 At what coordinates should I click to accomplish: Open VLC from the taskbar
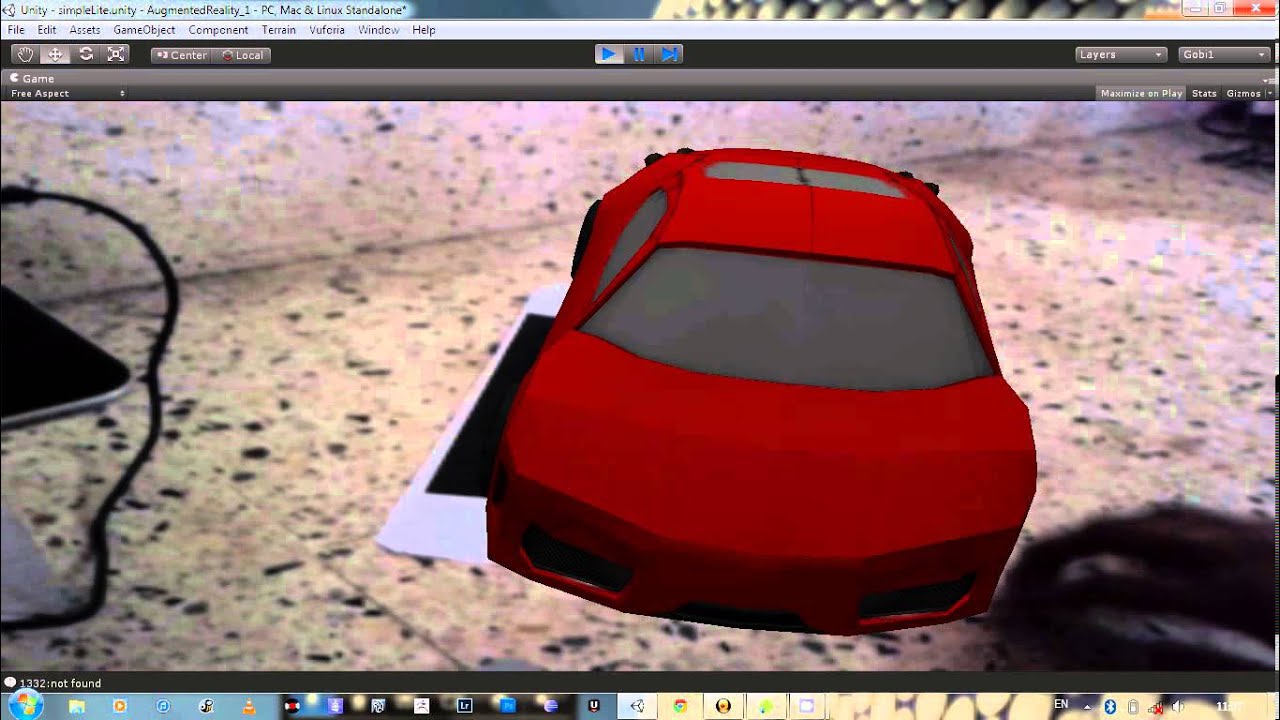(249, 706)
